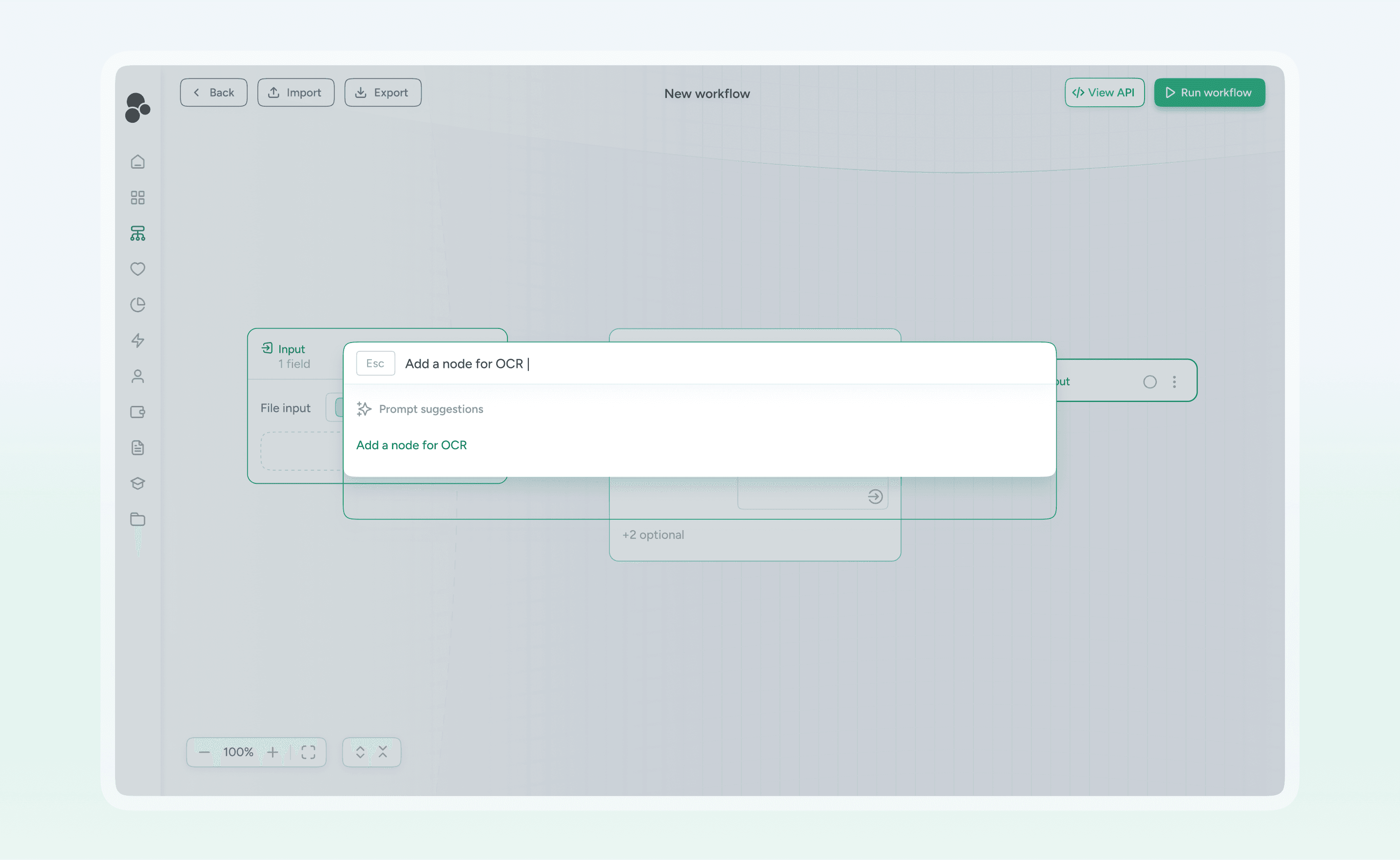The height and width of the screenshot is (860, 1400).
Task: Click the lightning bolt sidebar icon
Action: pos(137,340)
